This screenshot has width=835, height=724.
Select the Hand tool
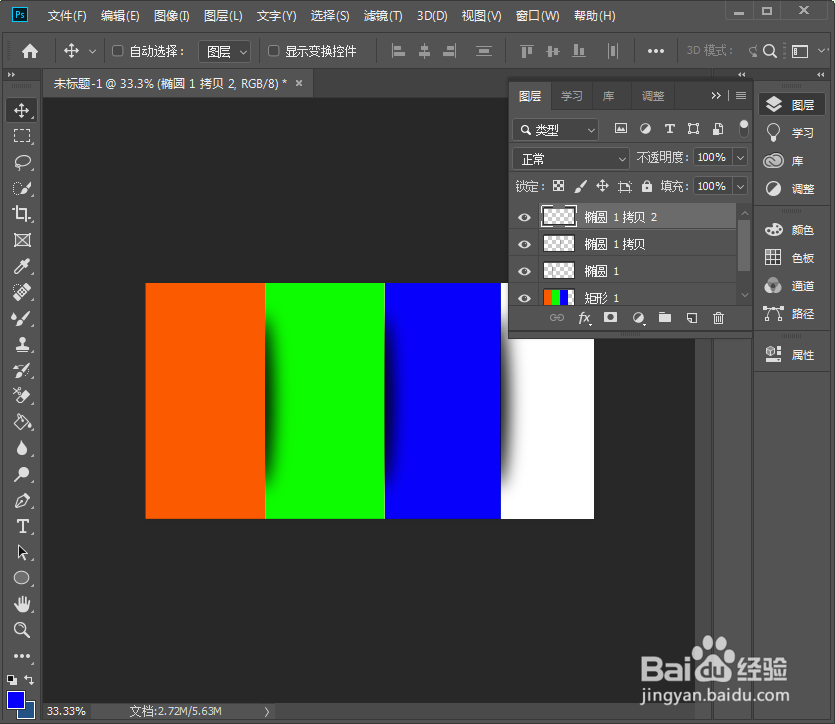(22, 604)
